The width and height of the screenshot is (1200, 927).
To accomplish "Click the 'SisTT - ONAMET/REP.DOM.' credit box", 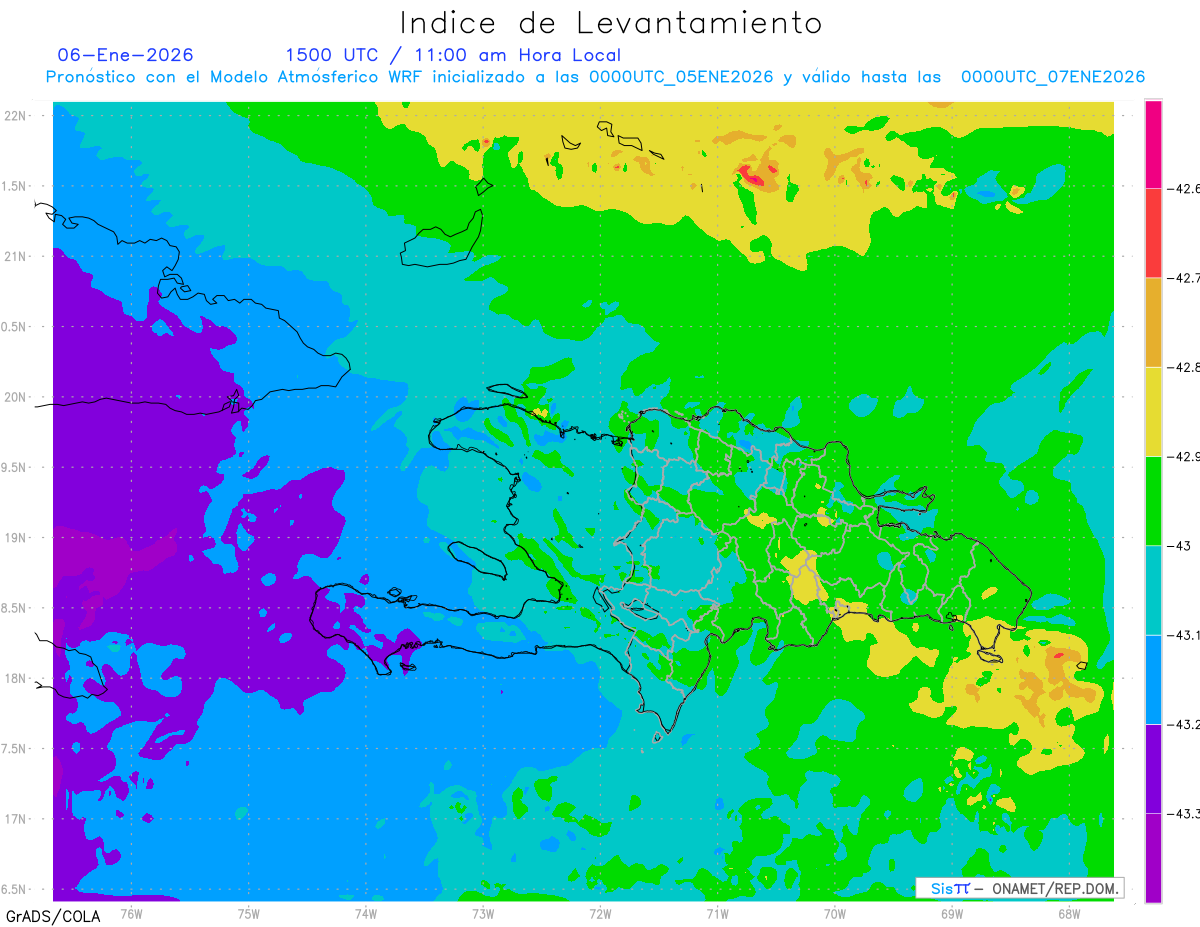I will pos(1019,888).
